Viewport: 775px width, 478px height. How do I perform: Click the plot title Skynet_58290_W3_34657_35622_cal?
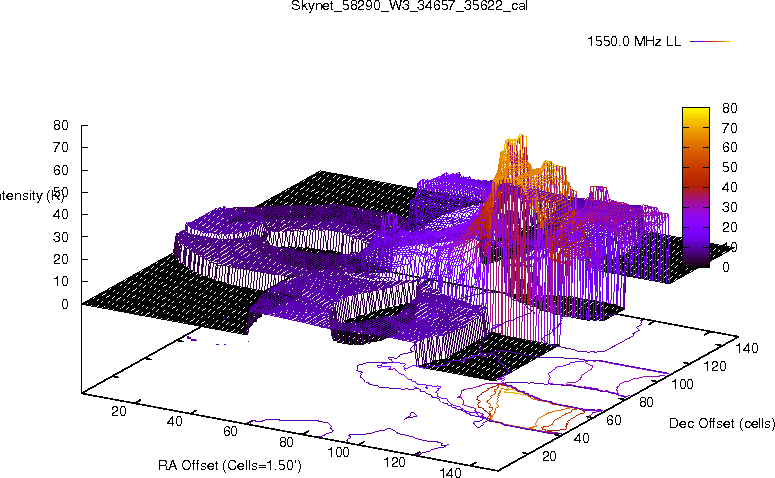tap(409, 5)
